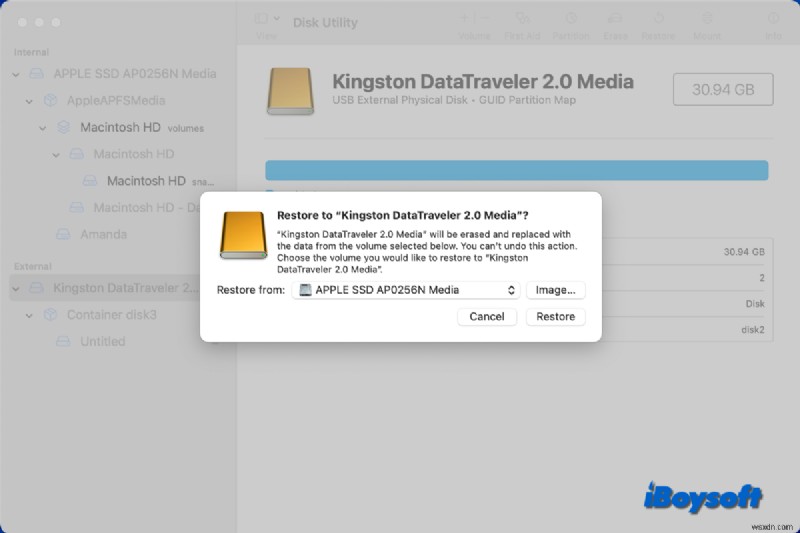The image size is (800, 533).
Task: Cancel the restore dialog
Action: click(487, 316)
